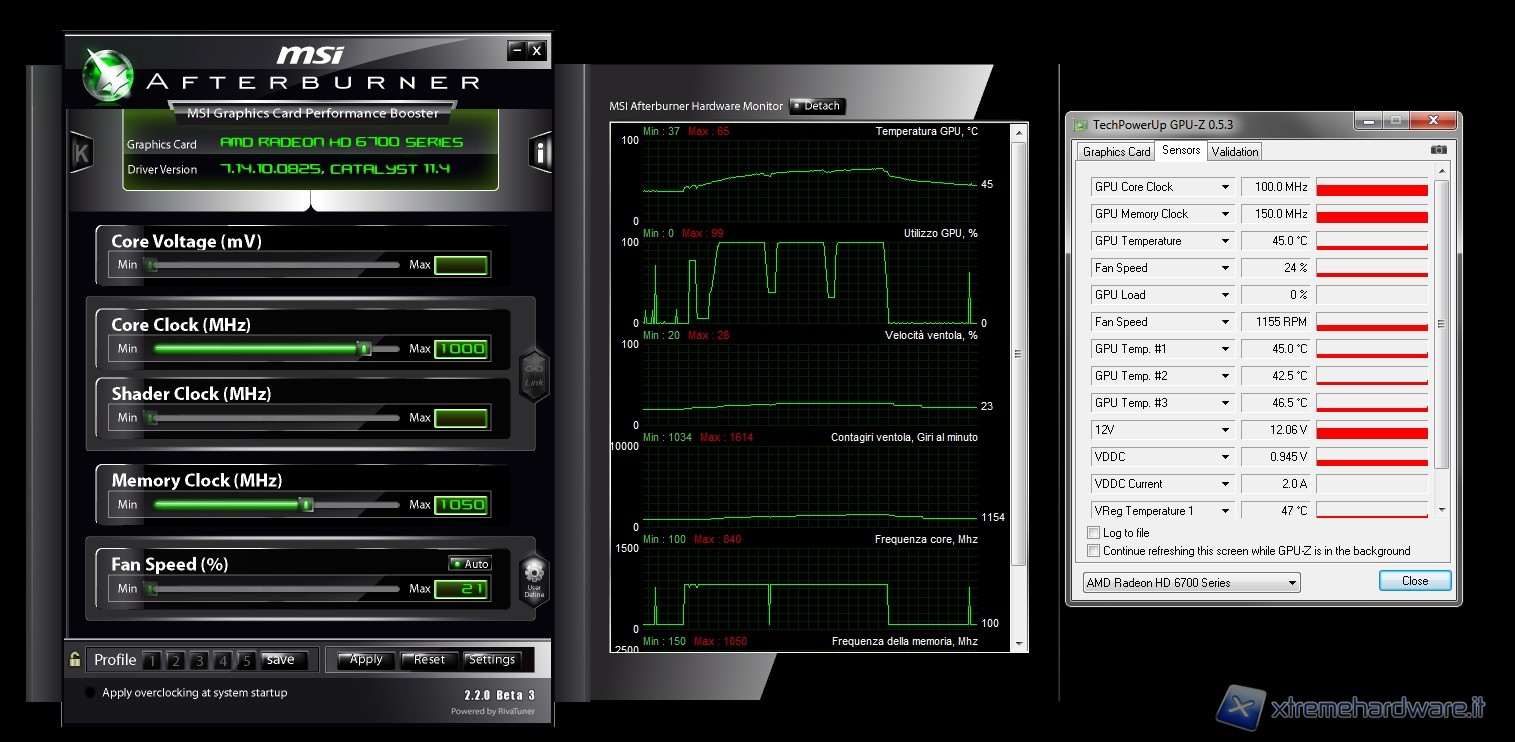The height and width of the screenshot is (742, 1515).
Task: Click the Core Clock value field 1000
Action: pyautogui.click(x=461, y=349)
